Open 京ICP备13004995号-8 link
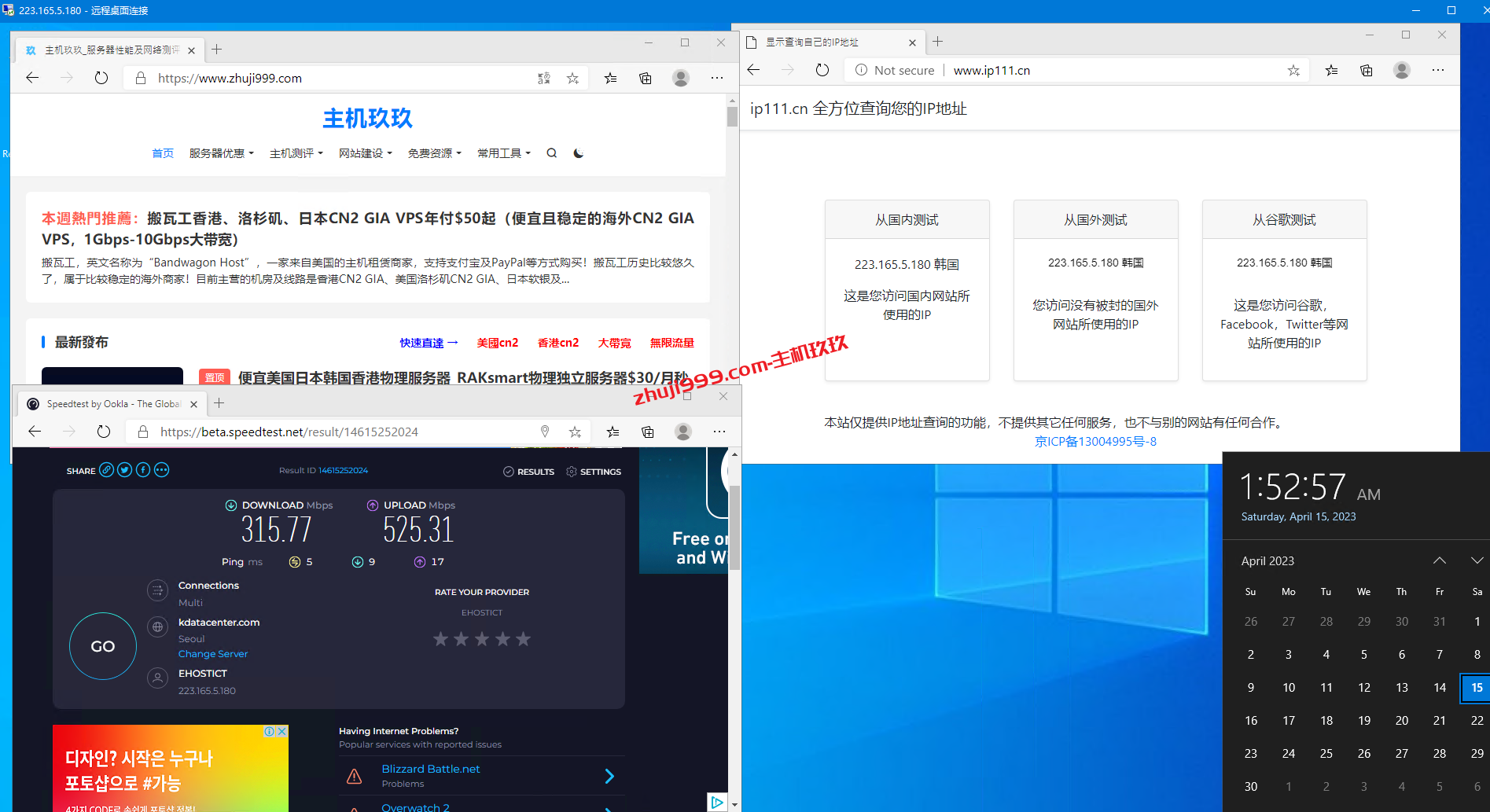 pos(1095,442)
